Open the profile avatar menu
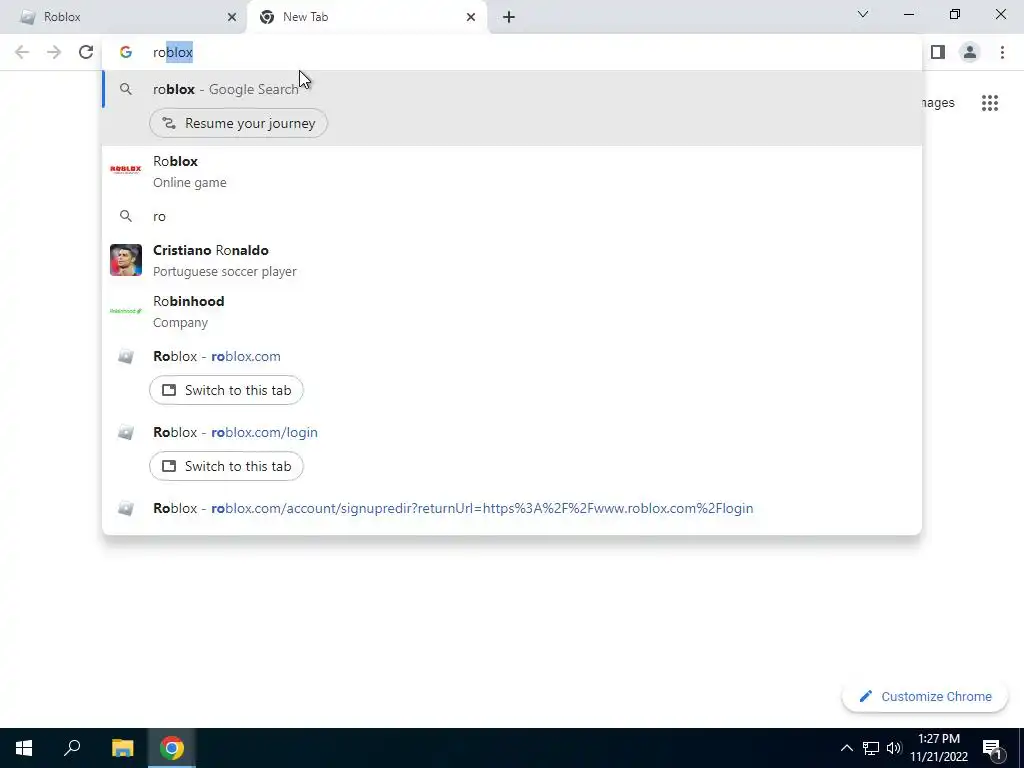Screen dimensions: 1024x768 [970, 52]
